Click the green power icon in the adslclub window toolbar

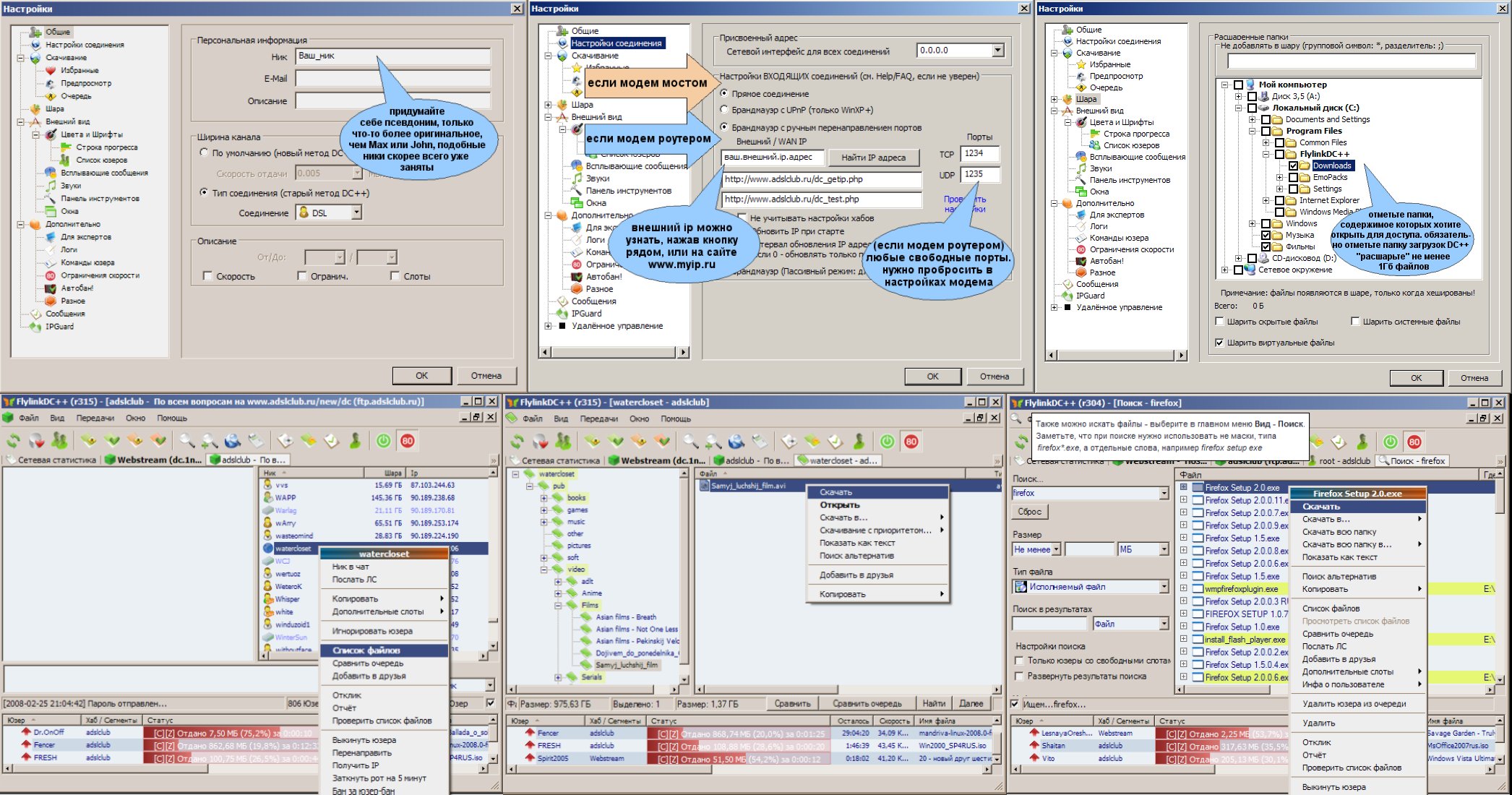click(384, 441)
